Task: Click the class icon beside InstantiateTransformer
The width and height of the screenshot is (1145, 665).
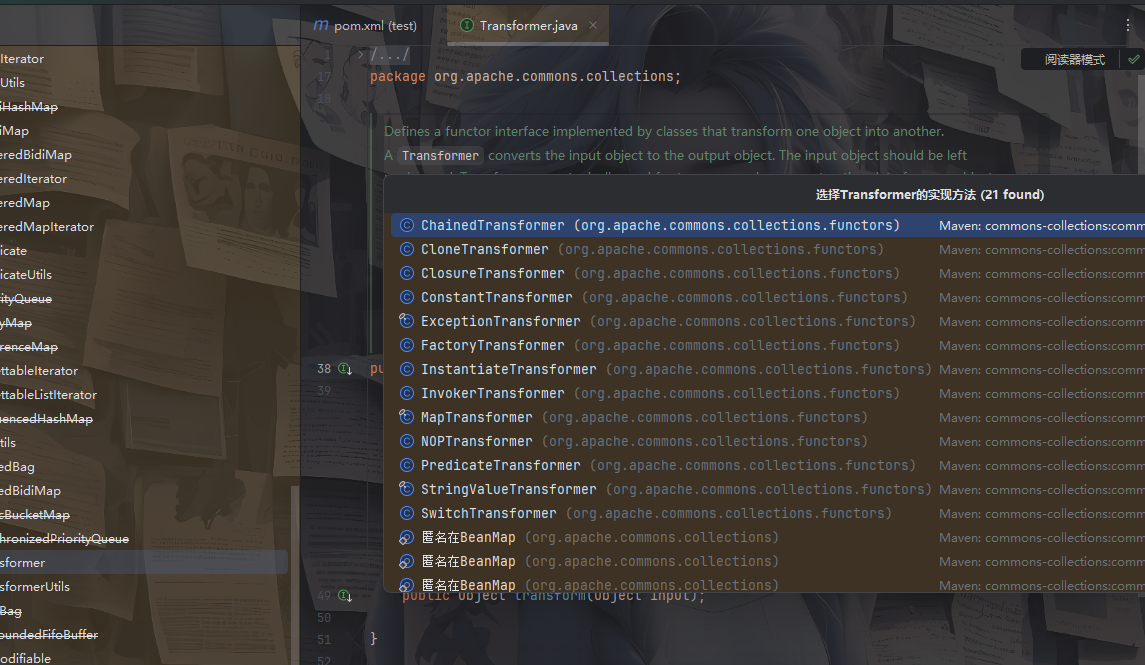Action: [407, 369]
